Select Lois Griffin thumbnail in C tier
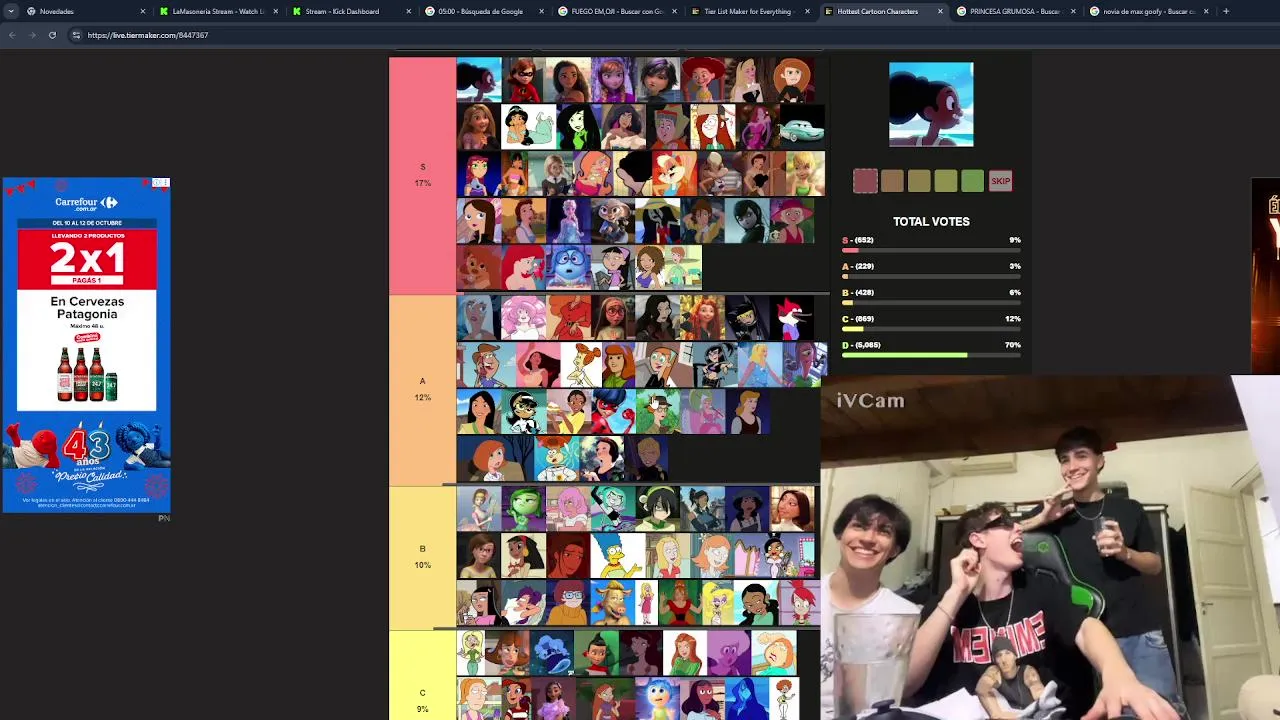 [x=774, y=653]
